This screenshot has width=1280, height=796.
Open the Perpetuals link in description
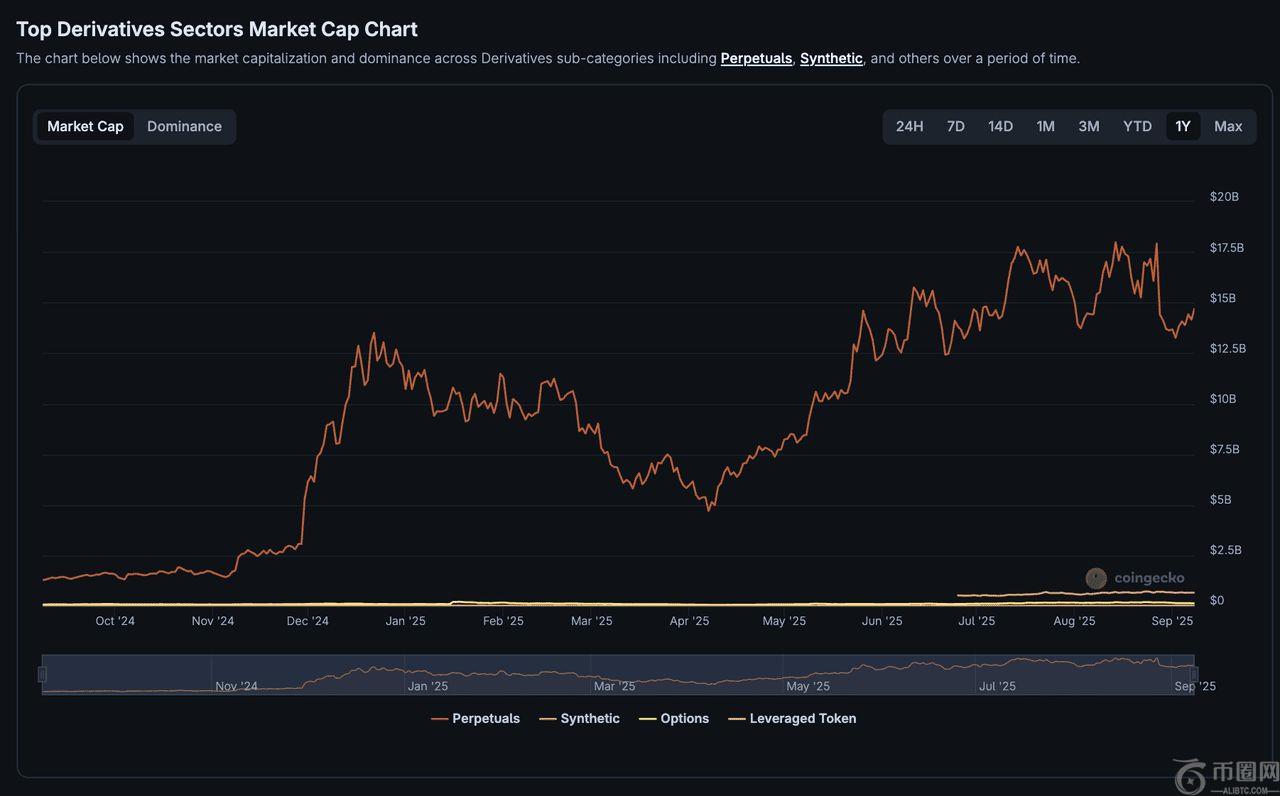756,59
